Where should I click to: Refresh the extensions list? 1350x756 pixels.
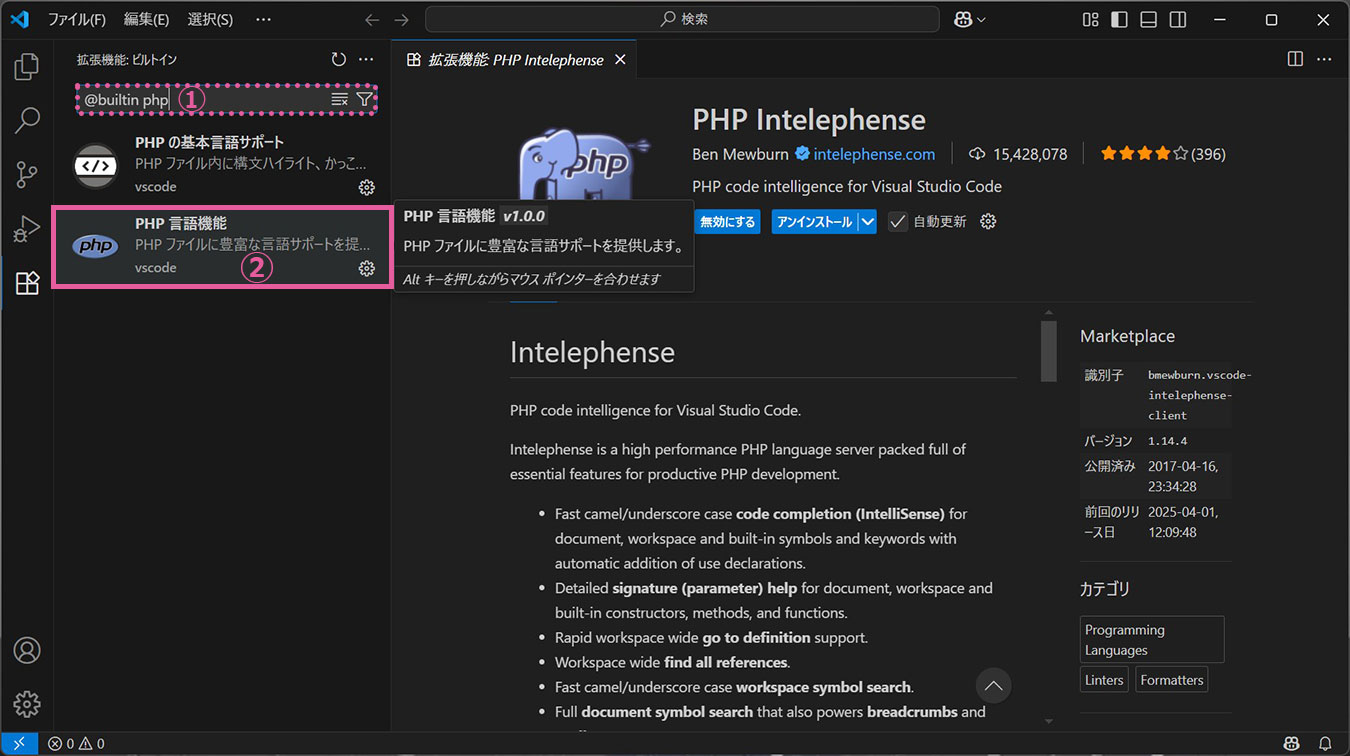coord(339,60)
